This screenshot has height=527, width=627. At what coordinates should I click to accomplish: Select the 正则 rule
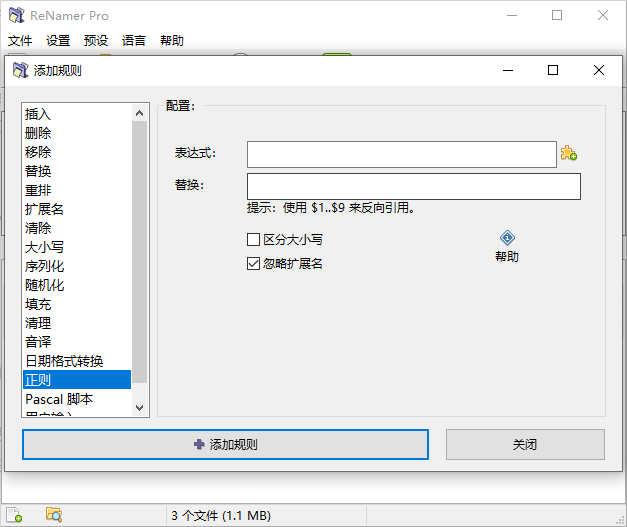77,379
